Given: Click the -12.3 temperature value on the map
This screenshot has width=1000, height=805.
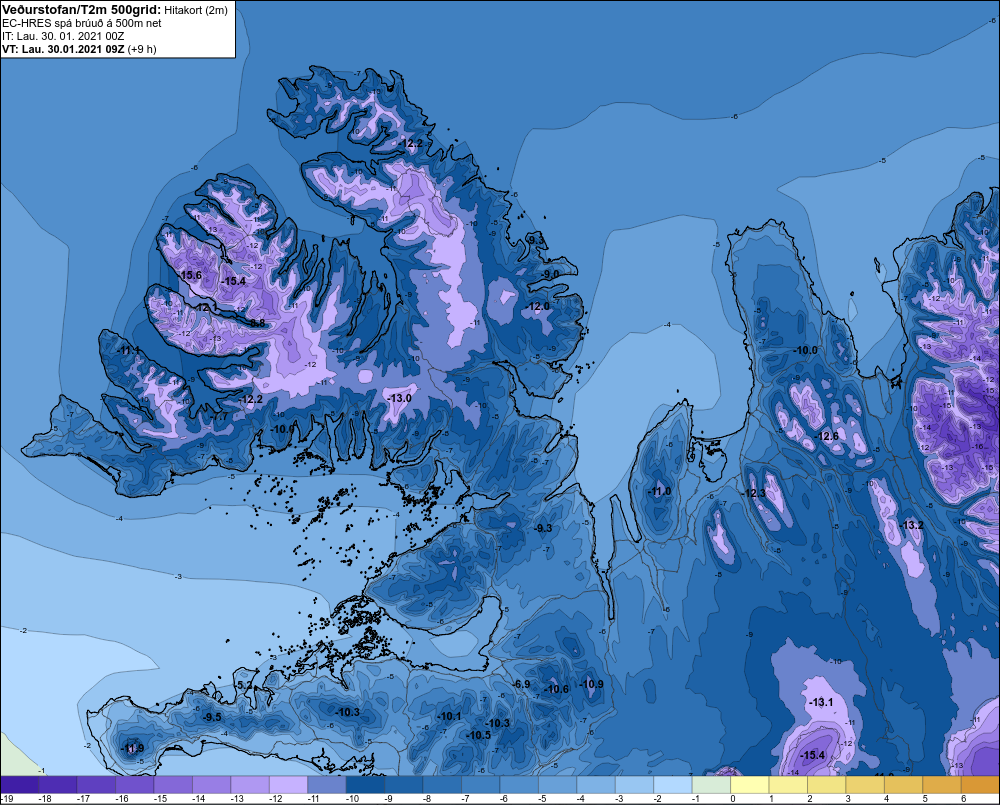Looking at the screenshot, I should [754, 493].
